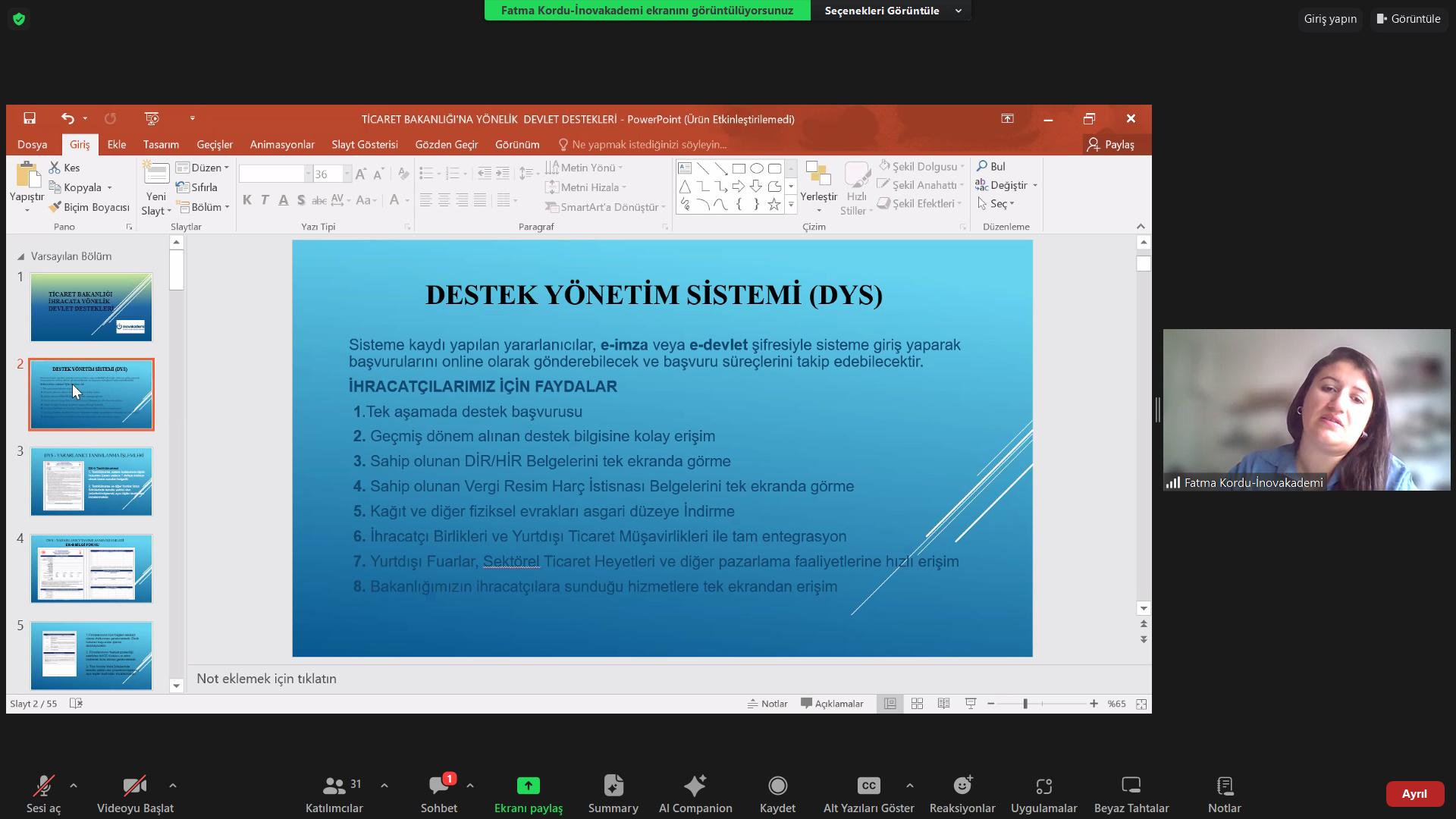Open AI Companion panel
Viewport: 1456px width, 819px height.
(695, 786)
